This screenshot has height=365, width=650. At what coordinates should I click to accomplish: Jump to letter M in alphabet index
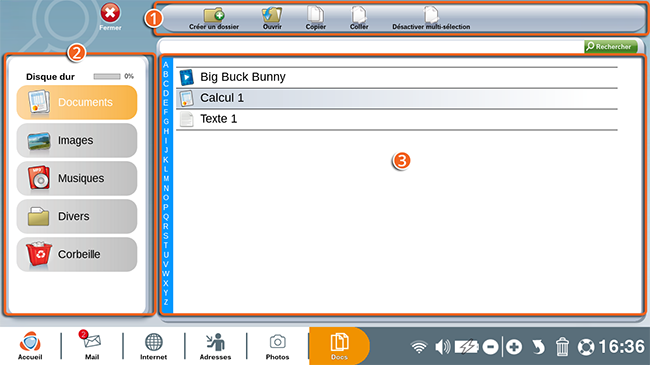[x=166, y=179]
